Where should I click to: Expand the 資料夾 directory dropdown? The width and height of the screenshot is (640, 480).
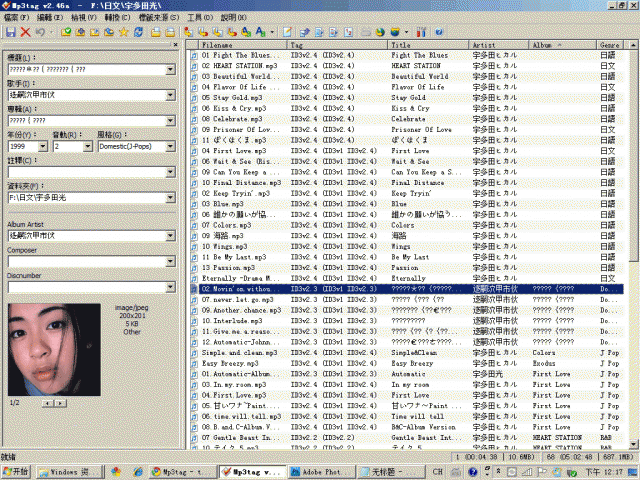[x=171, y=198]
